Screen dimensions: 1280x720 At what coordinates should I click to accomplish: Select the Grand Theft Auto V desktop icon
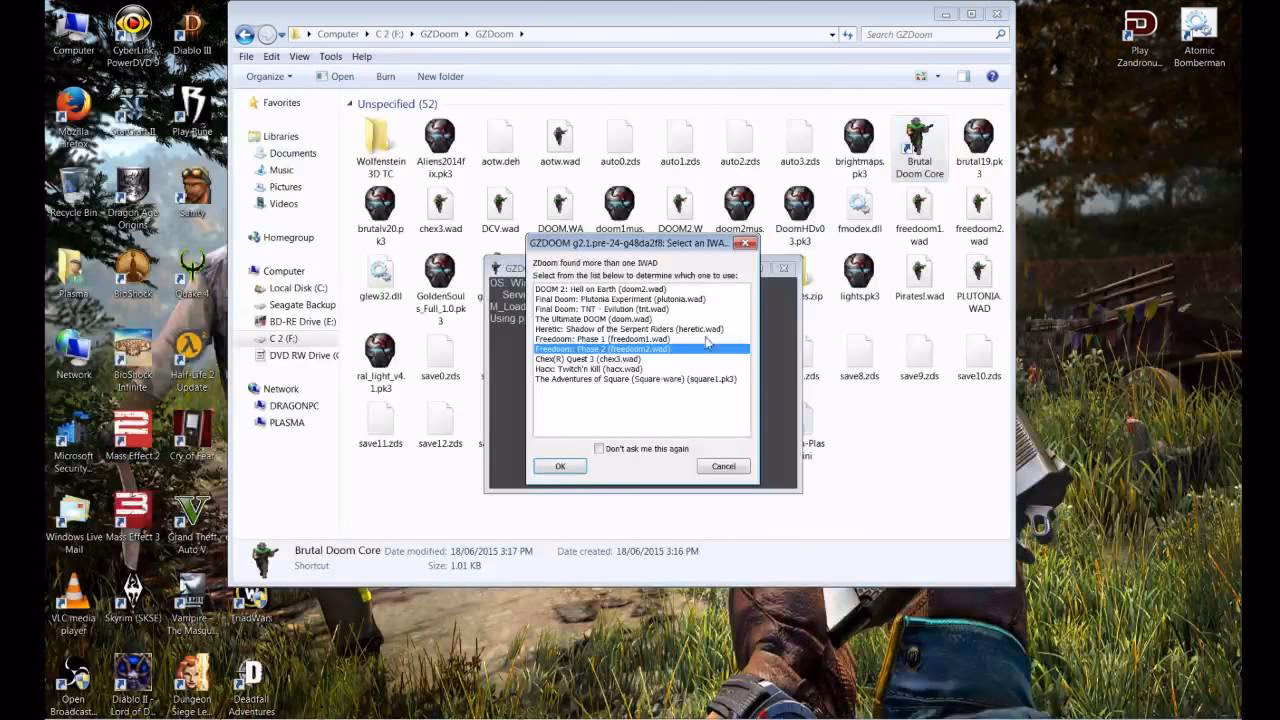click(192, 523)
